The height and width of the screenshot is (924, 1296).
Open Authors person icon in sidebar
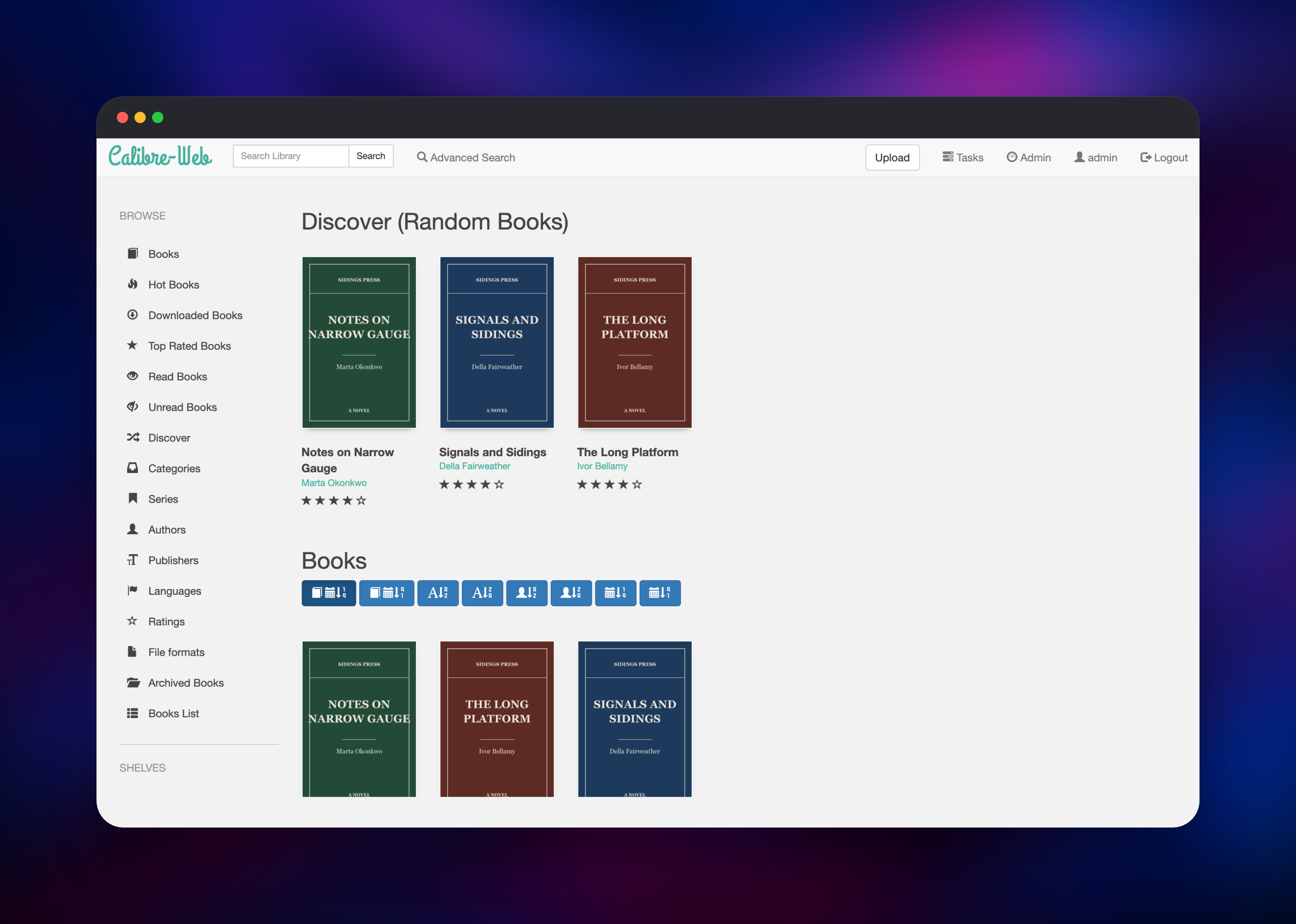(133, 529)
